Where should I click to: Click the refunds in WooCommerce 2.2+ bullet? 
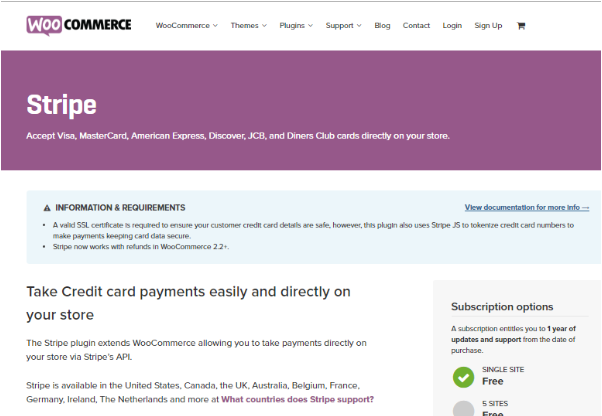click(141, 247)
